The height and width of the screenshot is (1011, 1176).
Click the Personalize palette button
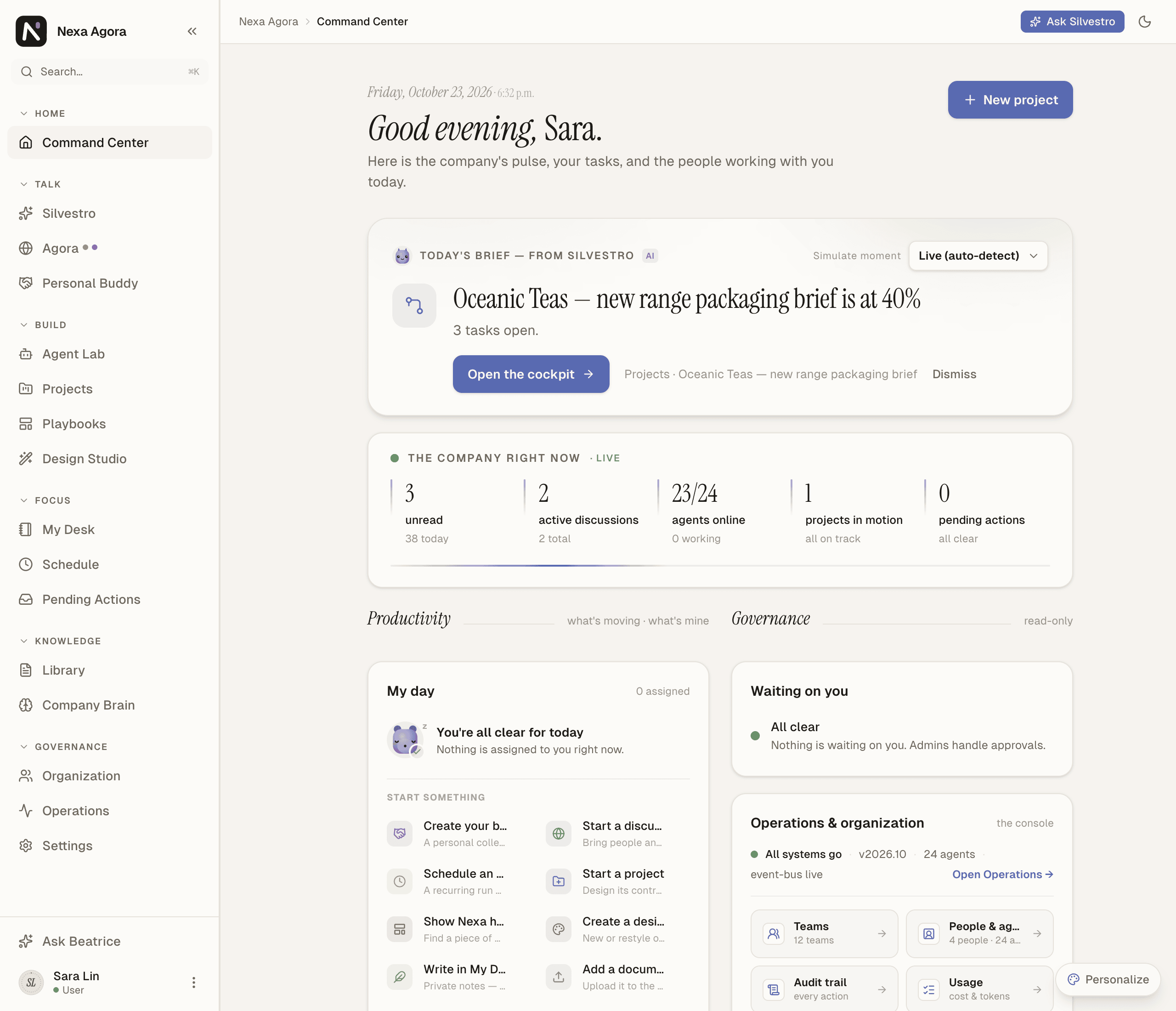(1108, 980)
